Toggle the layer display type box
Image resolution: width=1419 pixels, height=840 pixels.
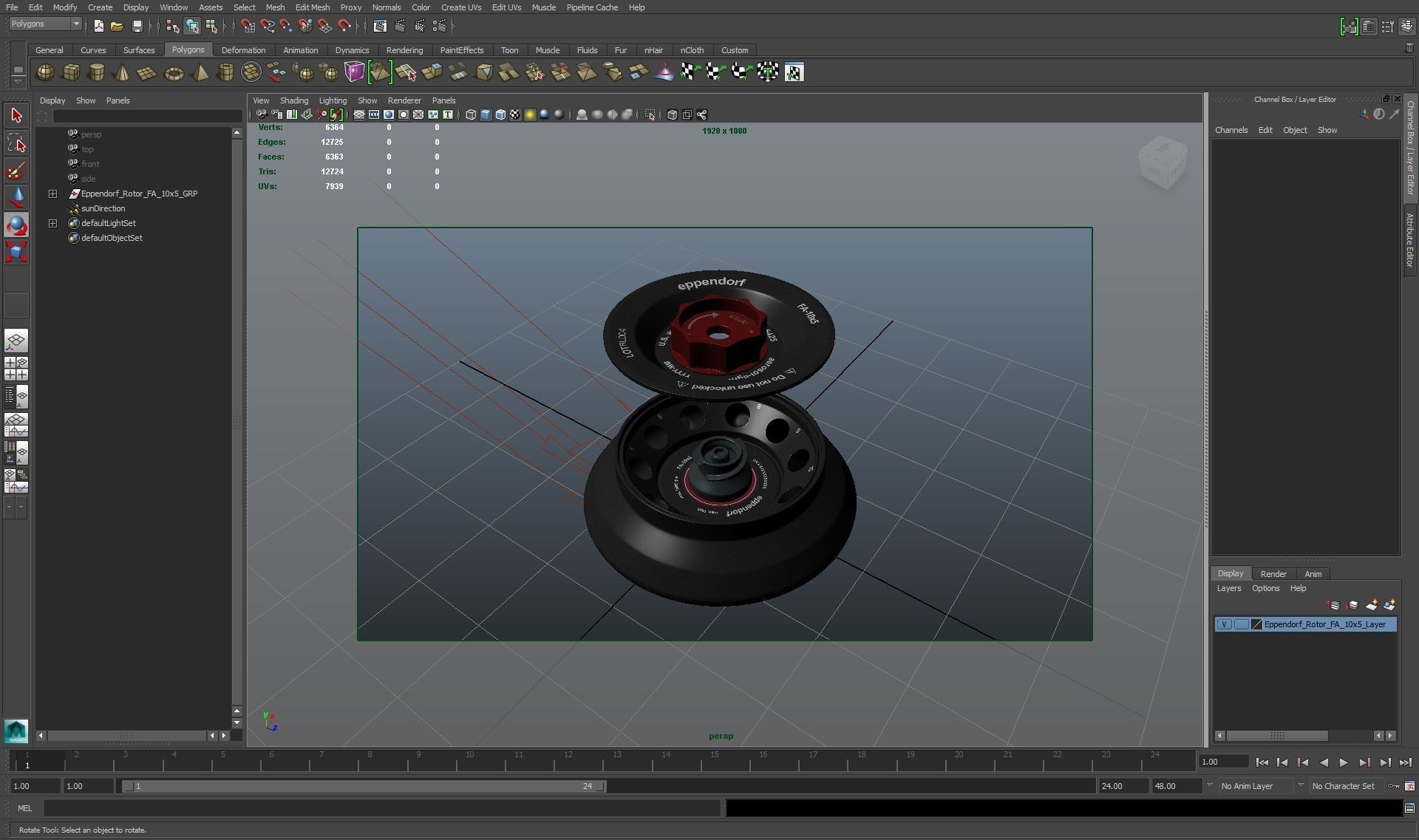(1241, 624)
